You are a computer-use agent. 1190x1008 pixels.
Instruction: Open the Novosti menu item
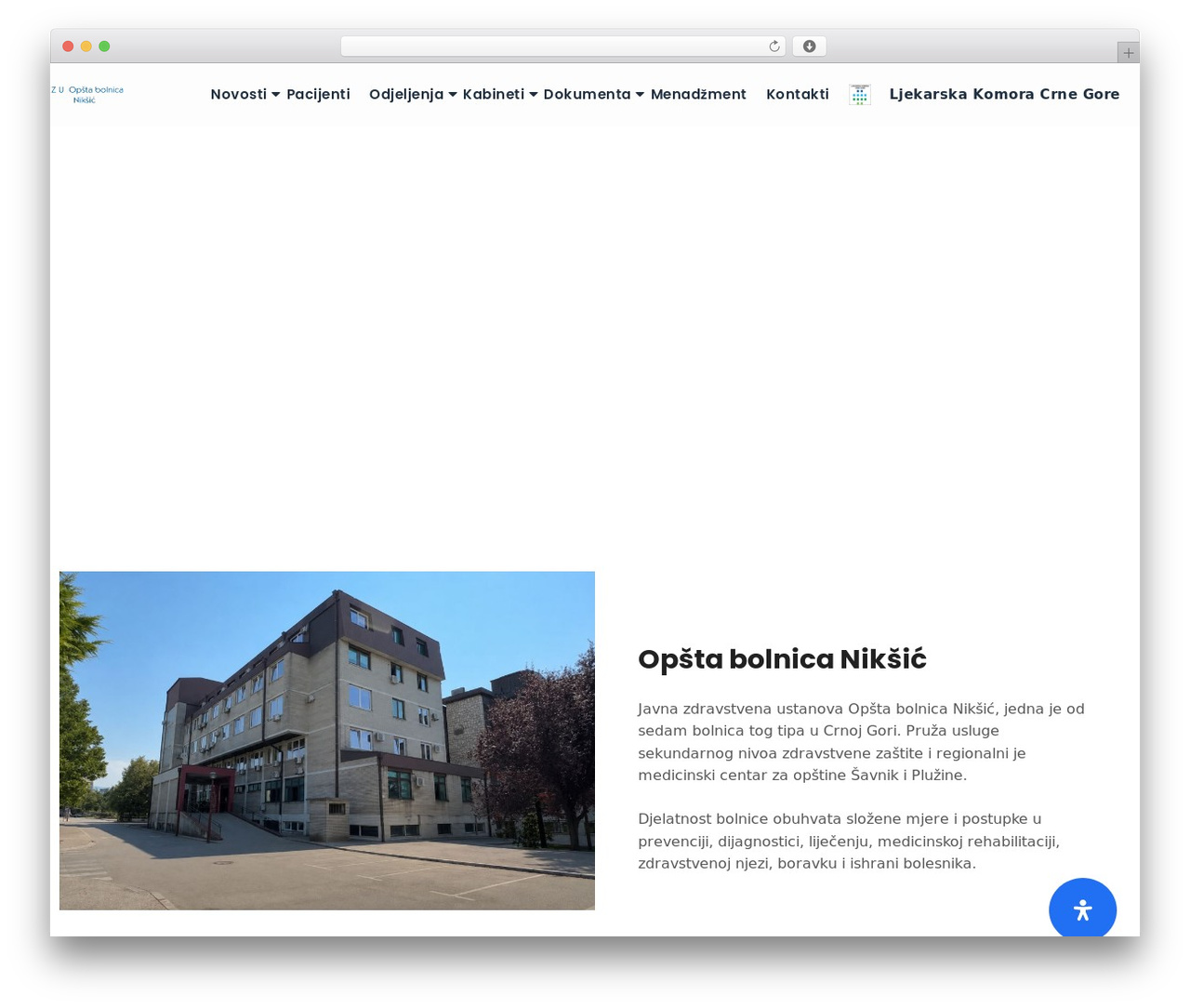pyautogui.click(x=239, y=94)
